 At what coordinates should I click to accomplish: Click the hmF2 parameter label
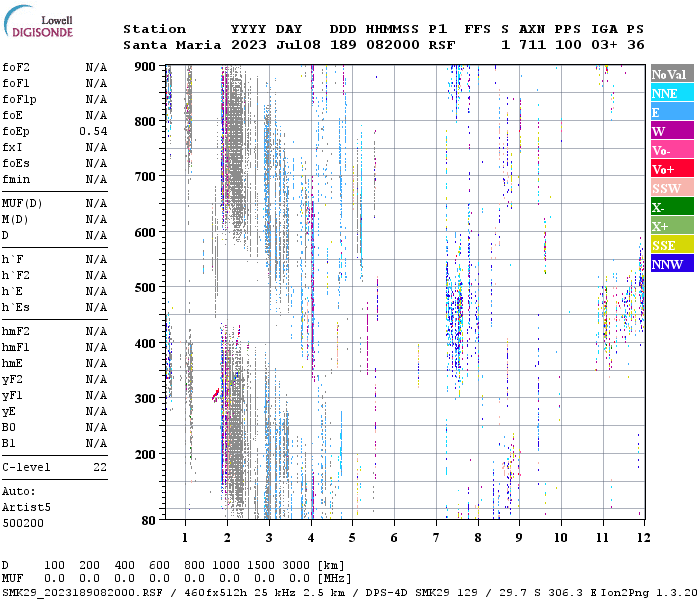[x=16, y=331]
